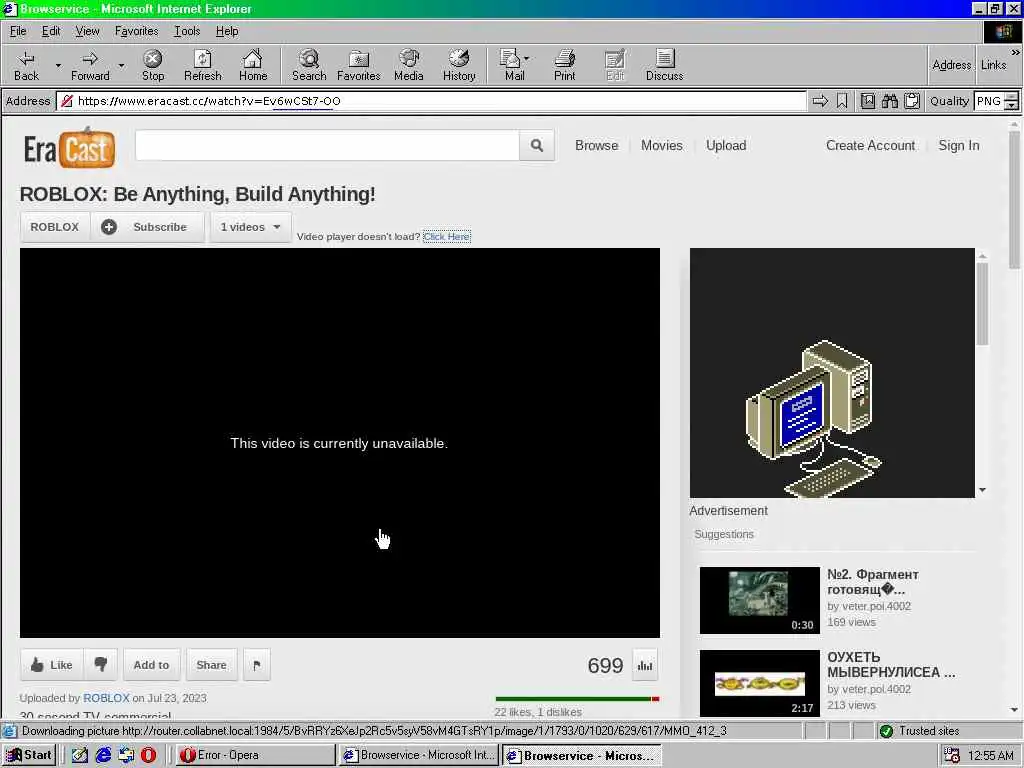1024x768 pixels.
Task: Click the Trusted sites status bar zone
Action: (929, 731)
